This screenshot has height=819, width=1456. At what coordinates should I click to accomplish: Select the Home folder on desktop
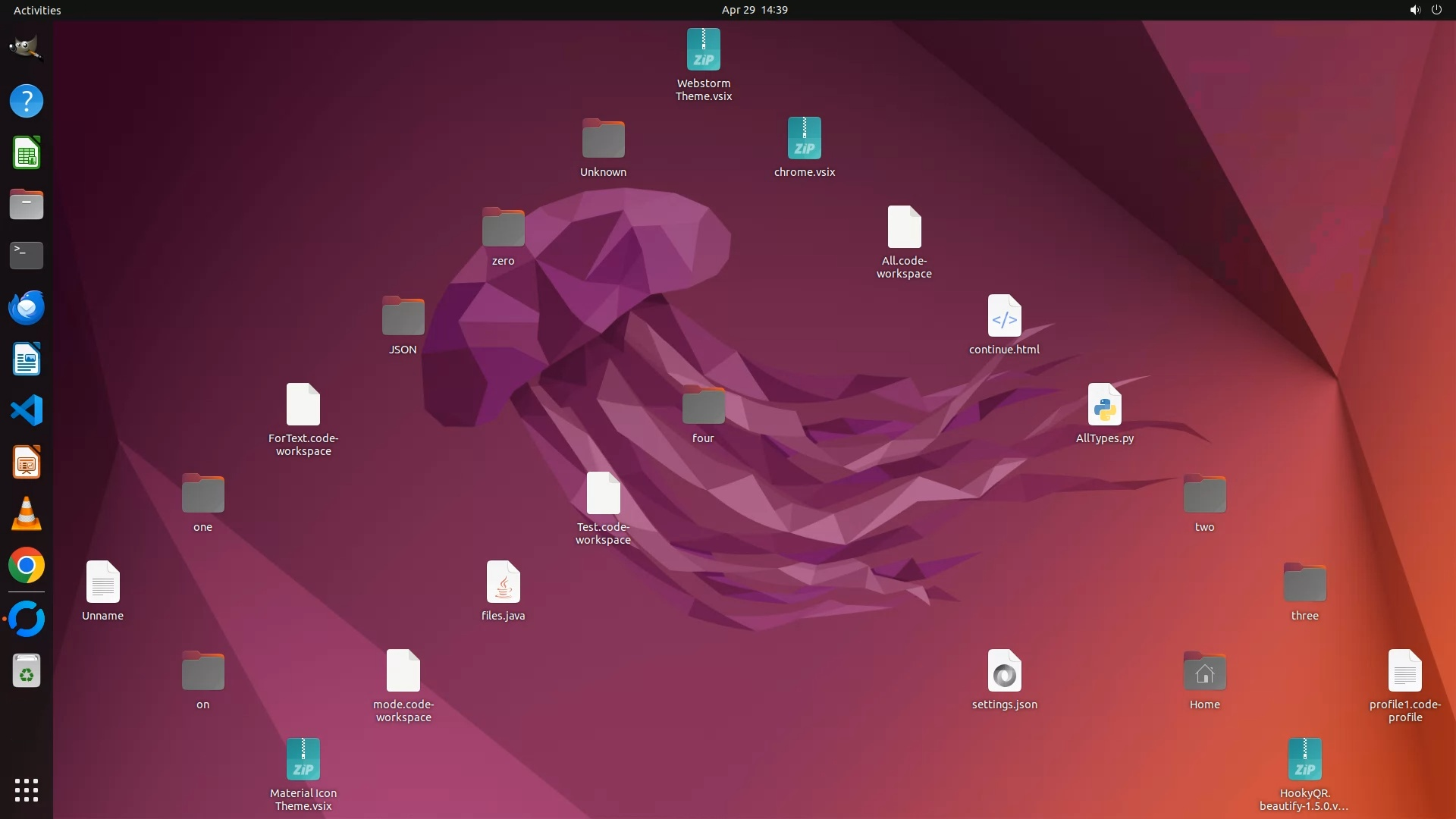pos(1204,671)
